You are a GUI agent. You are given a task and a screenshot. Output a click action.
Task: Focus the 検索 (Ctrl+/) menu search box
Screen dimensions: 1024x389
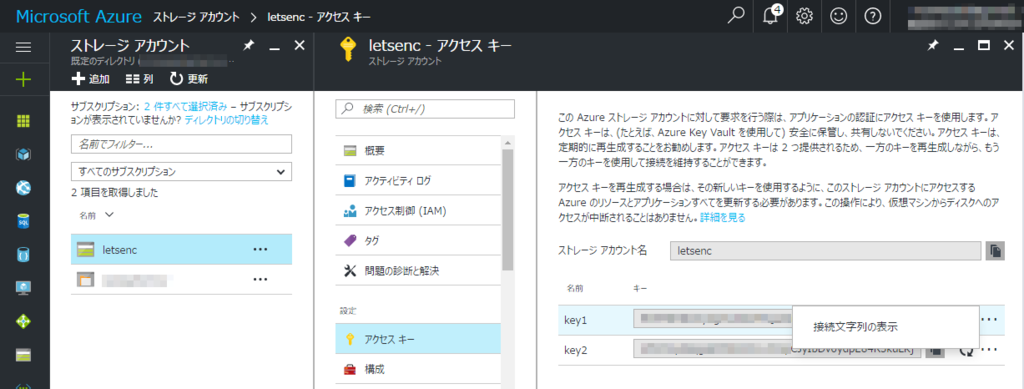(425, 108)
